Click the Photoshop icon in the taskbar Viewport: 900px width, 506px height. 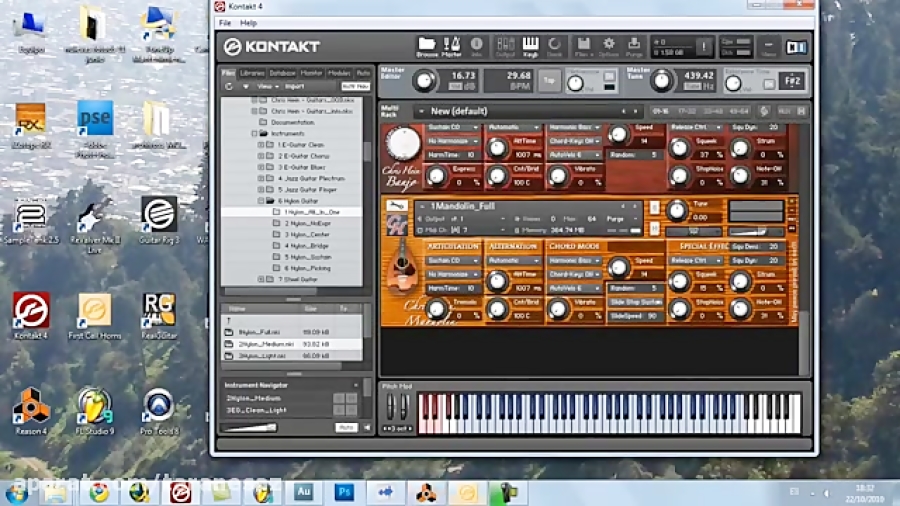pyautogui.click(x=345, y=492)
